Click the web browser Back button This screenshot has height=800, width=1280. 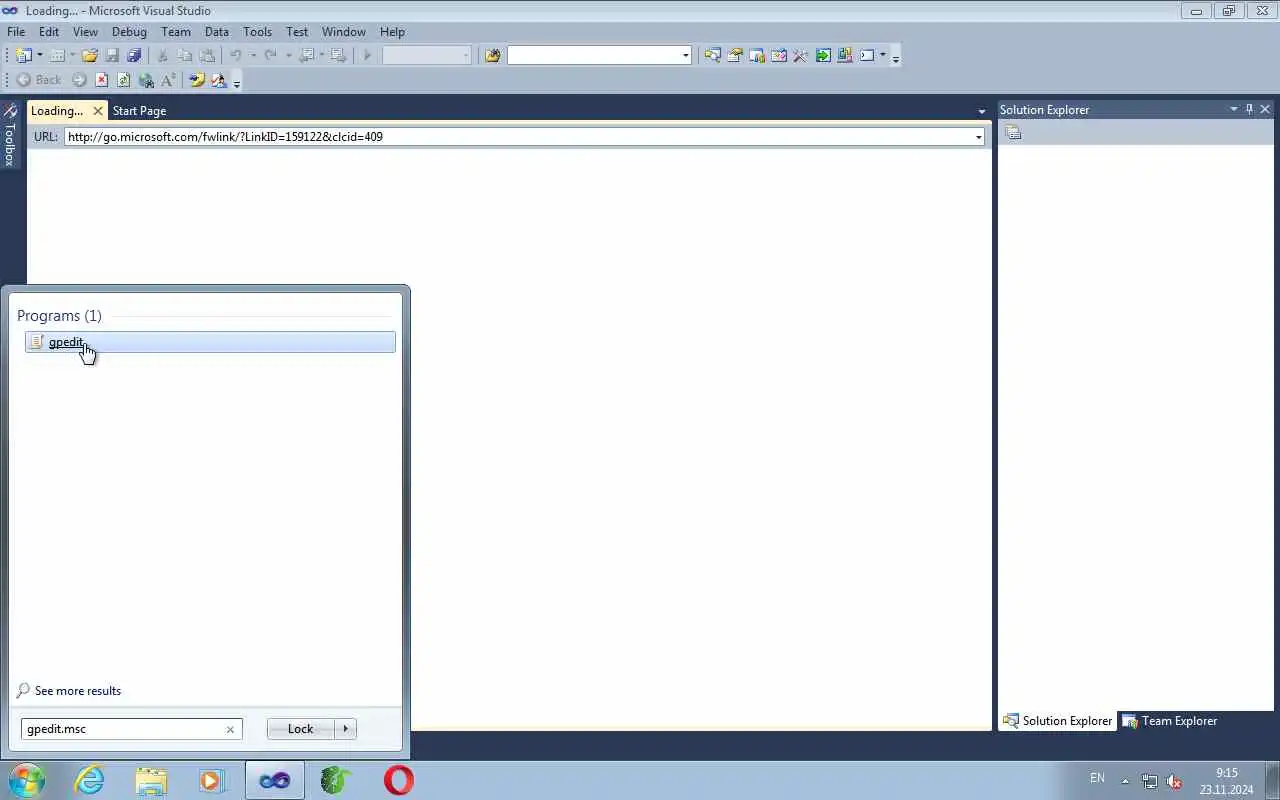(38, 80)
